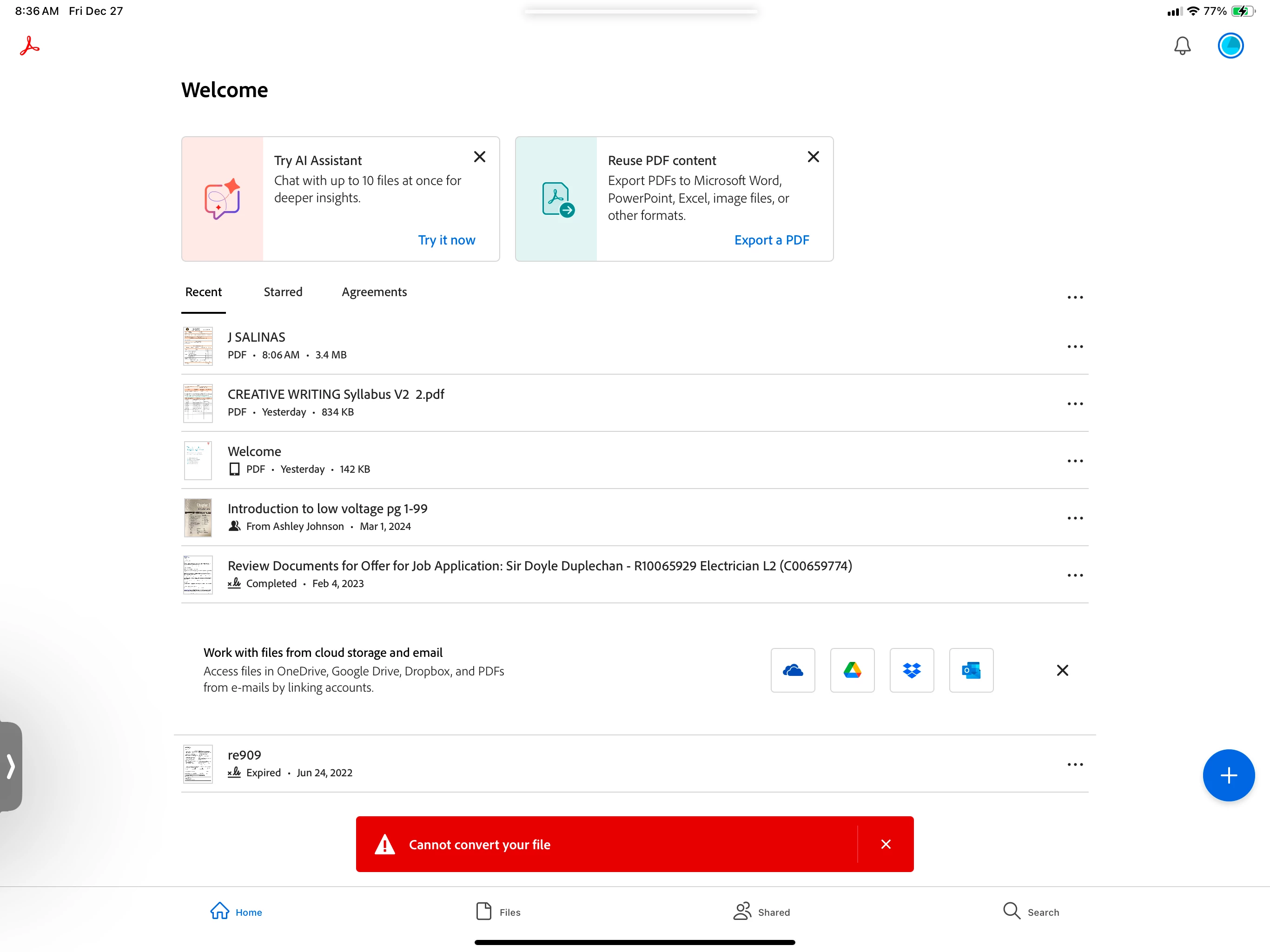This screenshot has width=1270, height=952.
Task: Switch to the Starred tab
Action: [x=283, y=291]
